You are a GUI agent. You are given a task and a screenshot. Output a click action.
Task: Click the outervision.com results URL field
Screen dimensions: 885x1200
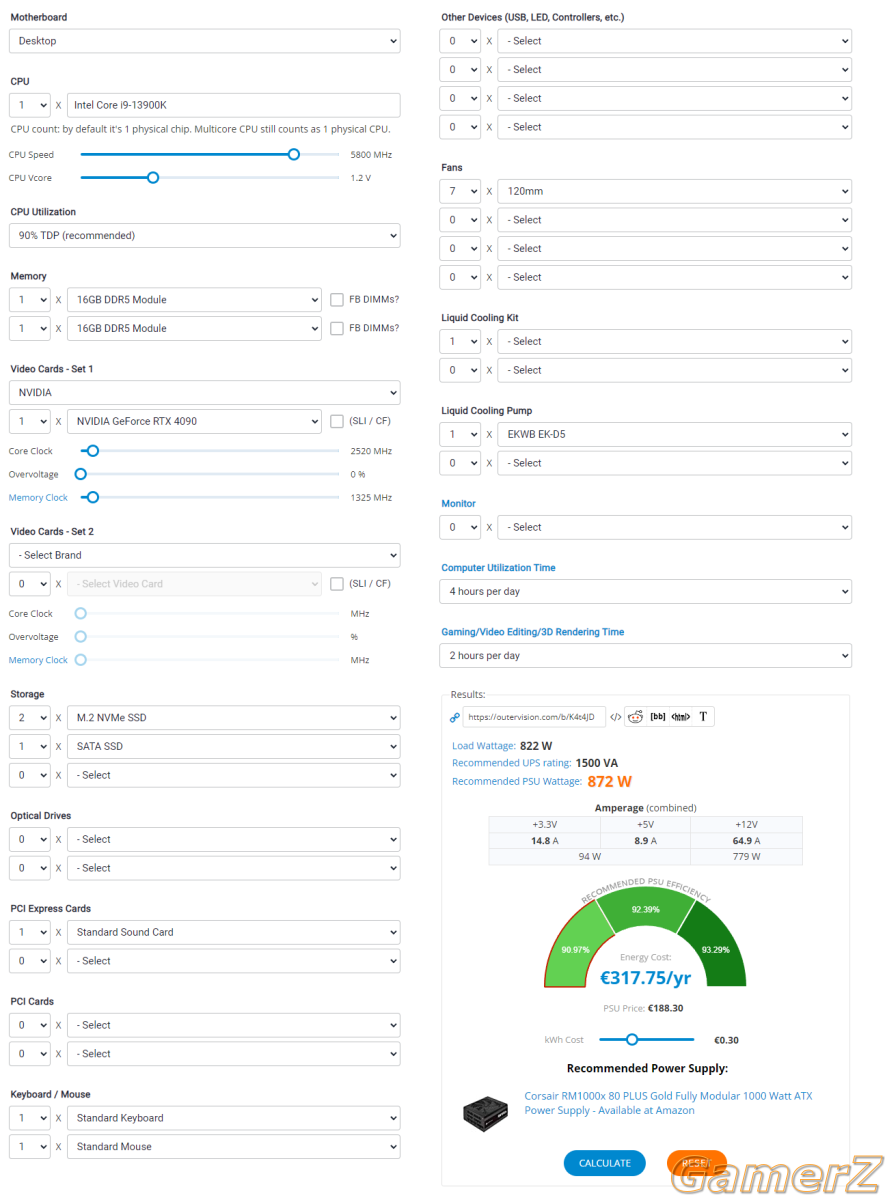click(534, 717)
